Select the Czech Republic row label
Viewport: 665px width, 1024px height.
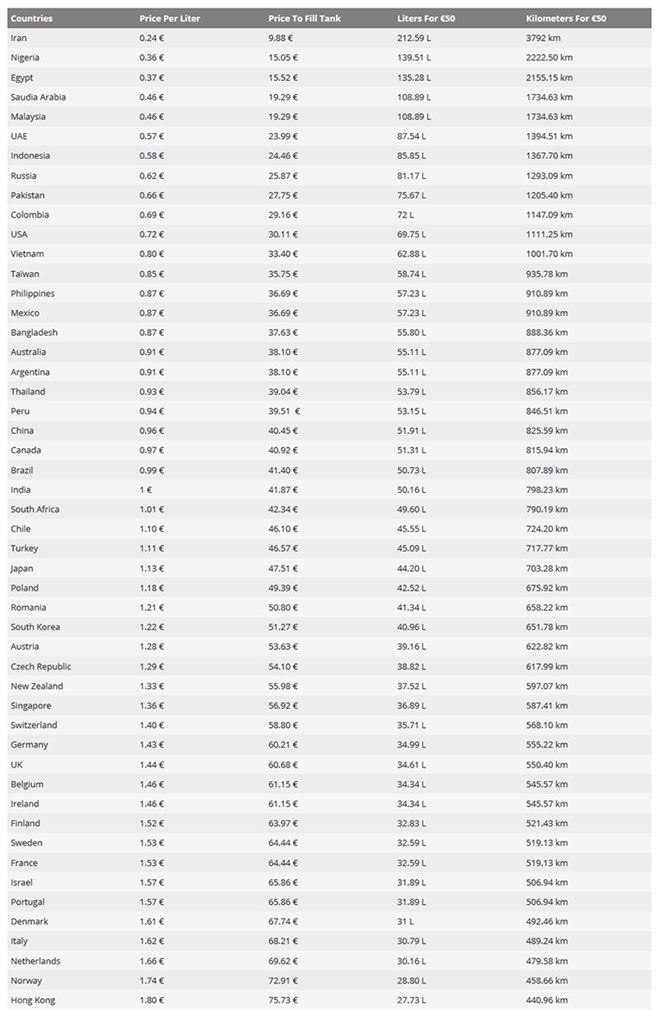(x=43, y=666)
